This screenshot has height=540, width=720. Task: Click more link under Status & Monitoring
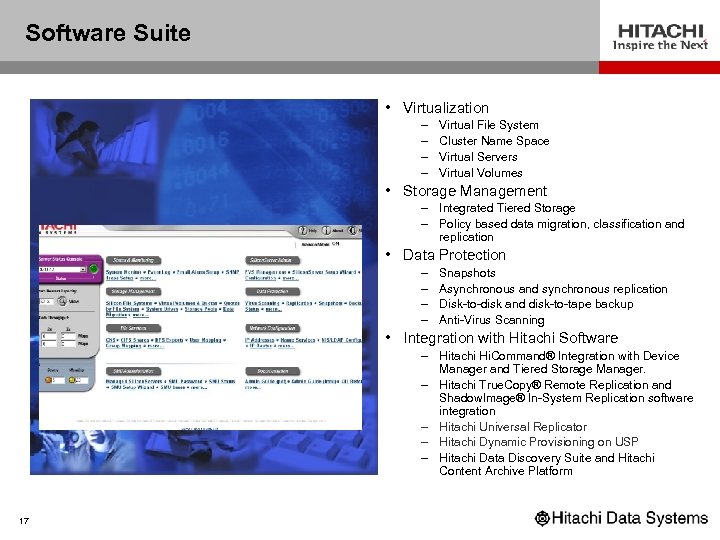147,278
